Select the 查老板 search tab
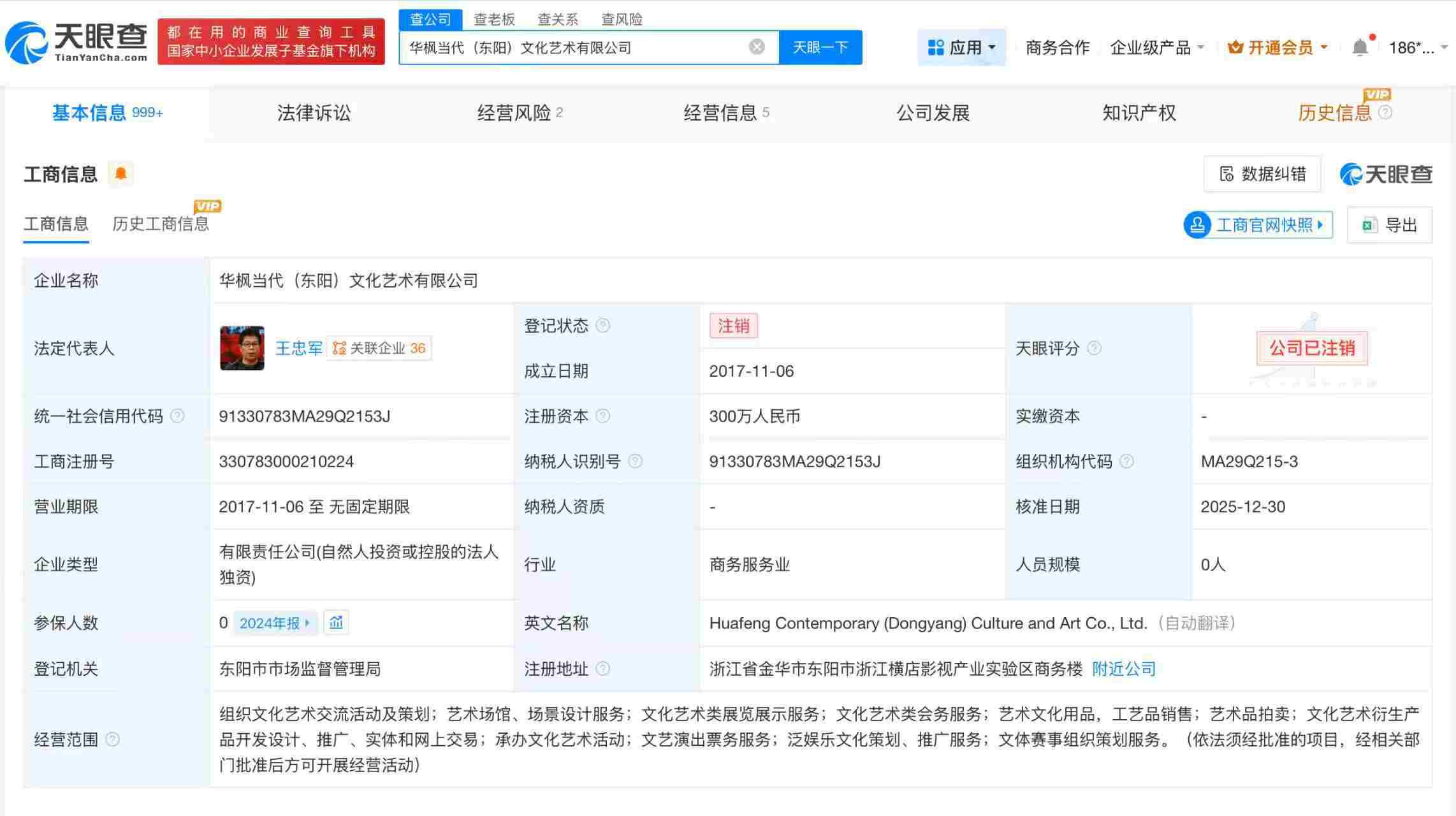Image resolution: width=1456 pixels, height=816 pixels. pyautogui.click(x=494, y=18)
